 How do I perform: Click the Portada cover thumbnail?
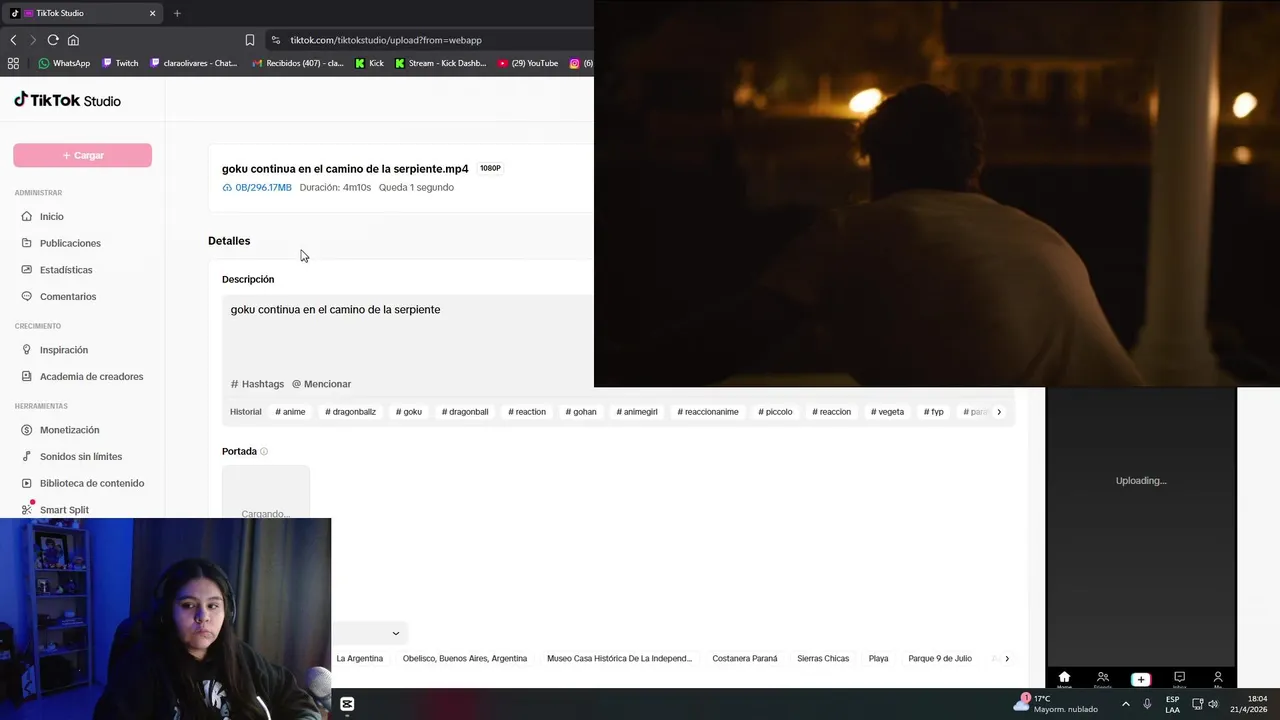click(x=266, y=492)
